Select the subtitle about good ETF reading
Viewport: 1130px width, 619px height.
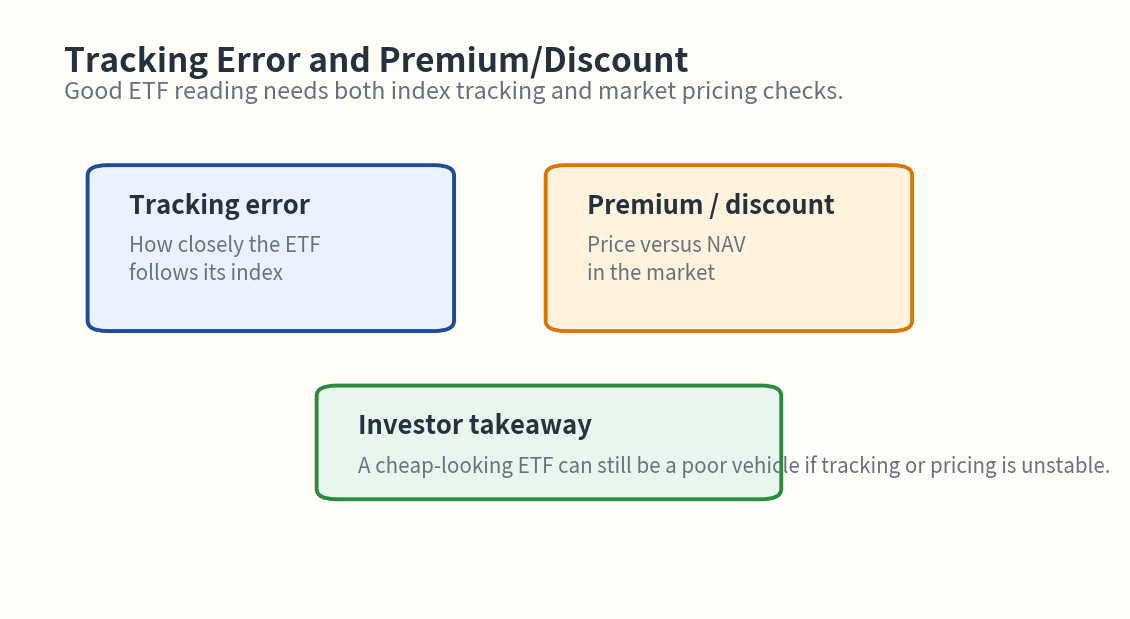(453, 91)
